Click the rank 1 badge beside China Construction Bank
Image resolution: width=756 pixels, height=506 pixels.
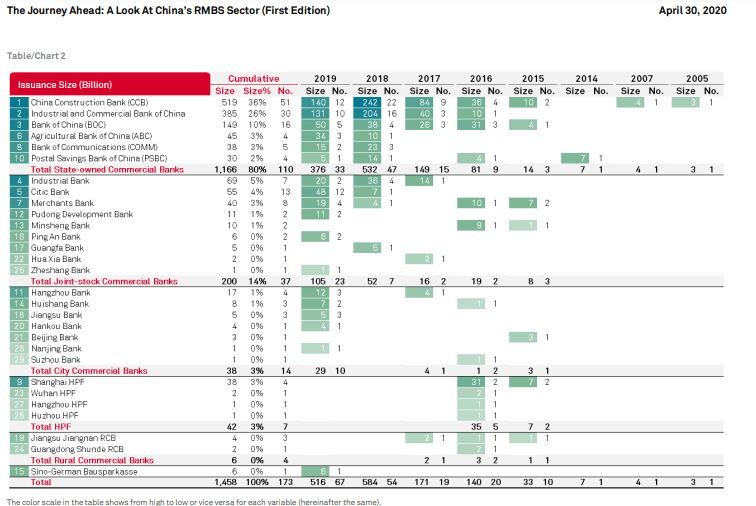point(18,102)
